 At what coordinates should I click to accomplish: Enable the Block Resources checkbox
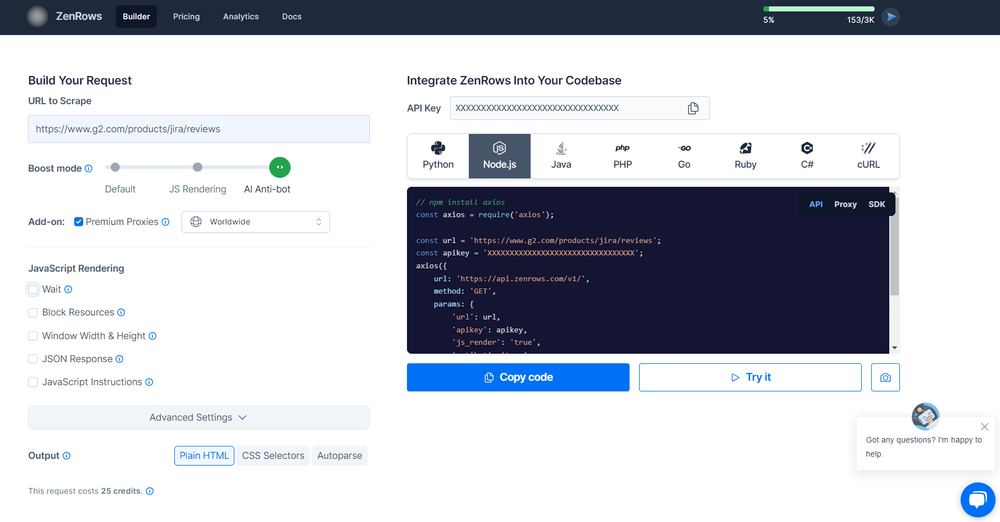tap(33, 313)
